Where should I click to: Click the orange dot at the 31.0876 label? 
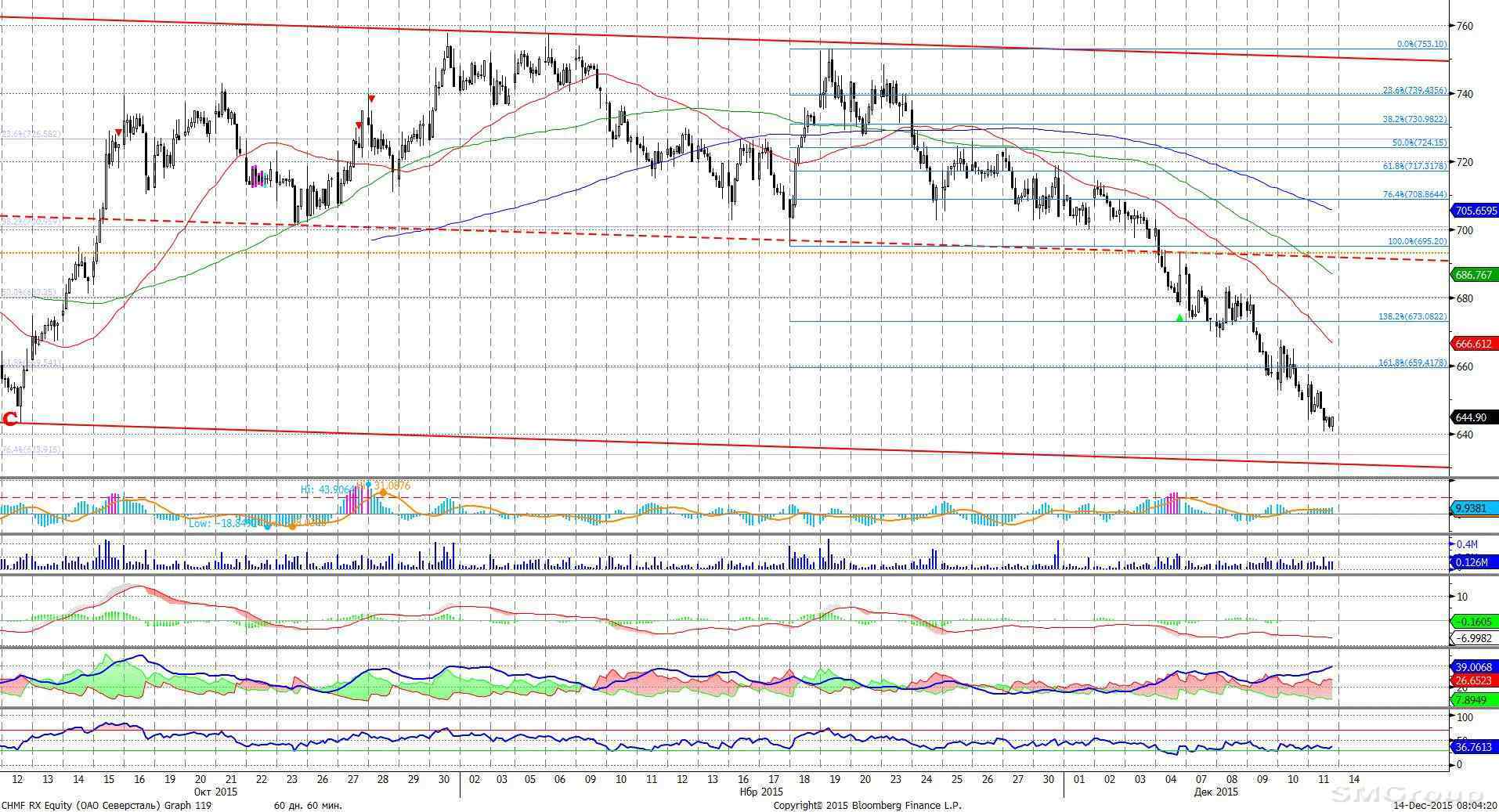[x=382, y=493]
